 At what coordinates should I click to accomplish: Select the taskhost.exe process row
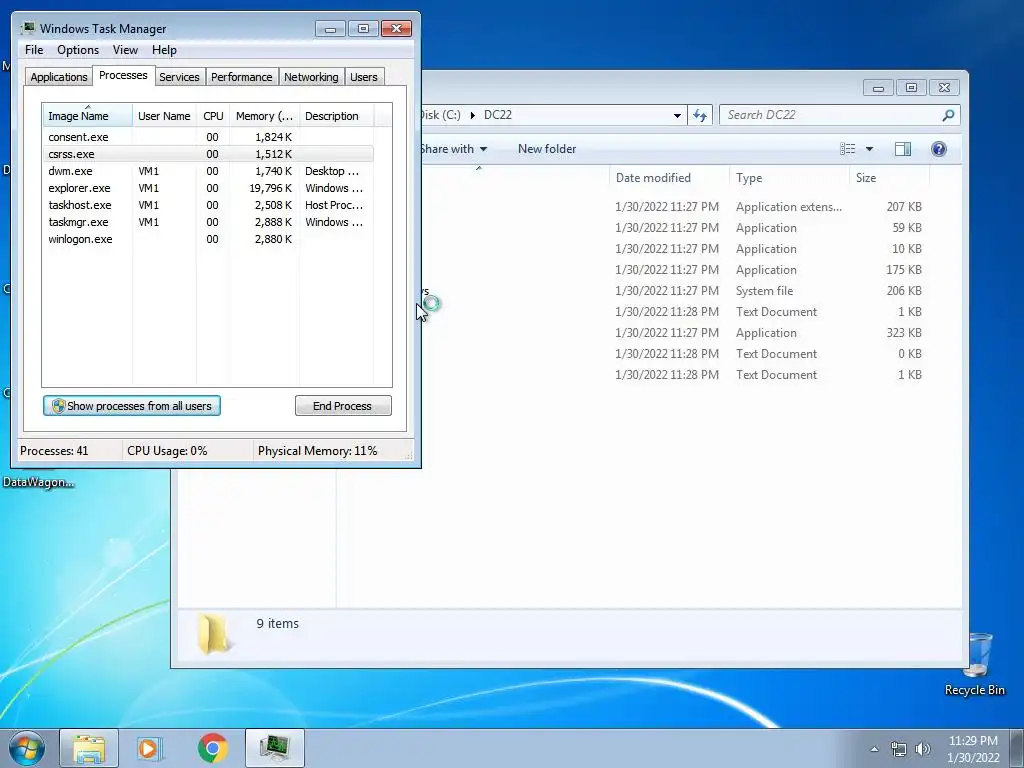click(x=208, y=205)
